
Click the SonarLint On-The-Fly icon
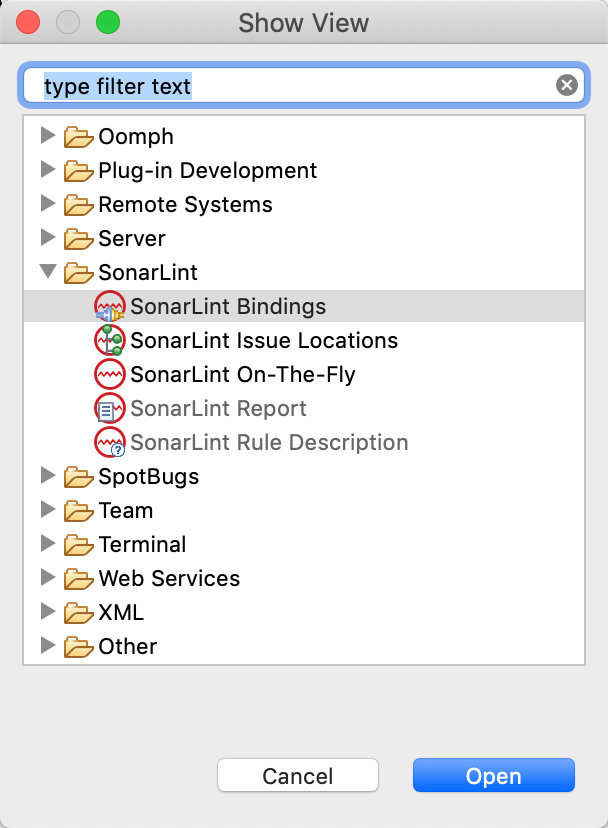tap(109, 375)
